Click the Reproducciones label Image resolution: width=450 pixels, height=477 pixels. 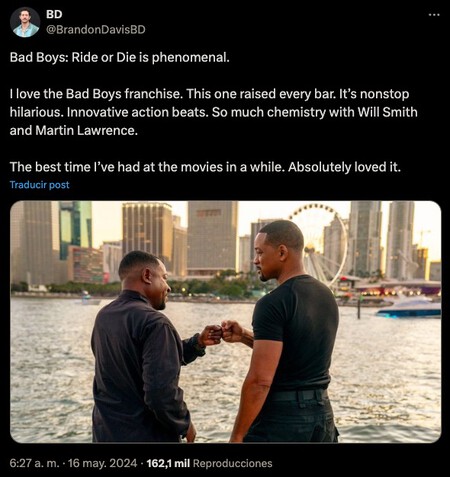point(232,463)
